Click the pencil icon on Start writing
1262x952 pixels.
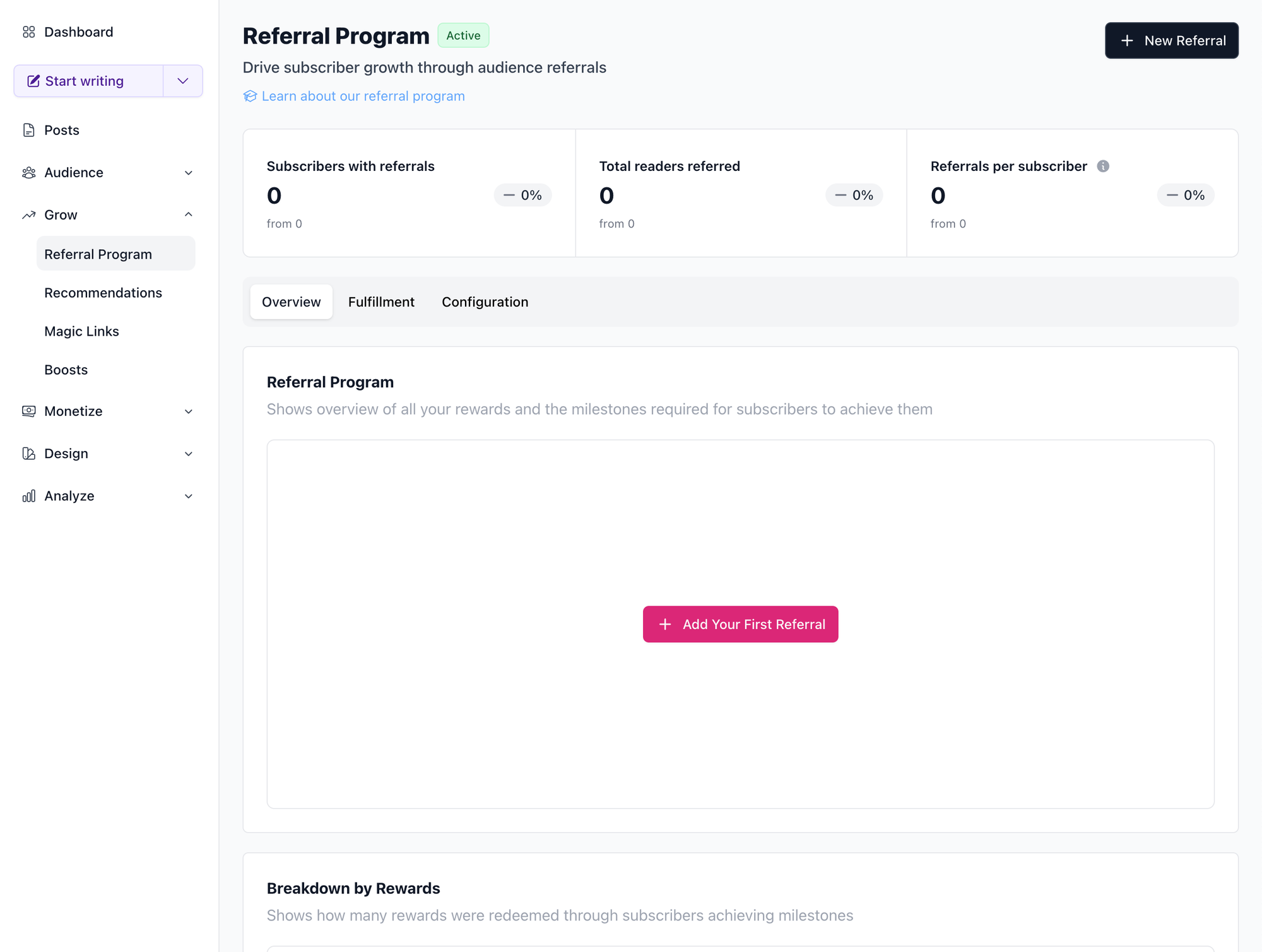[x=33, y=81]
